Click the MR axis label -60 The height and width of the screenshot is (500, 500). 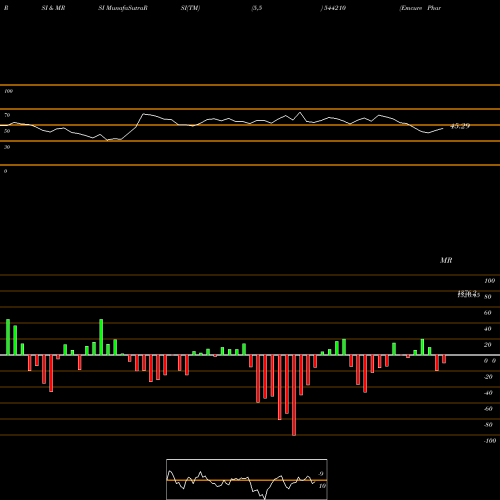pyautogui.click(x=488, y=409)
